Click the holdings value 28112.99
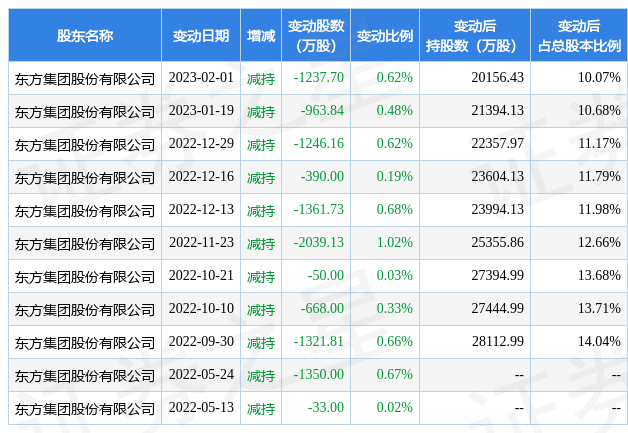This screenshot has height=433, width=628. coord(497,341)
